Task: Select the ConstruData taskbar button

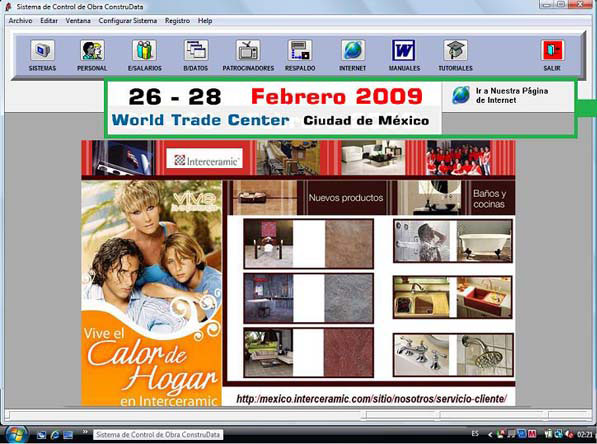Action: (x=158, y=434)
